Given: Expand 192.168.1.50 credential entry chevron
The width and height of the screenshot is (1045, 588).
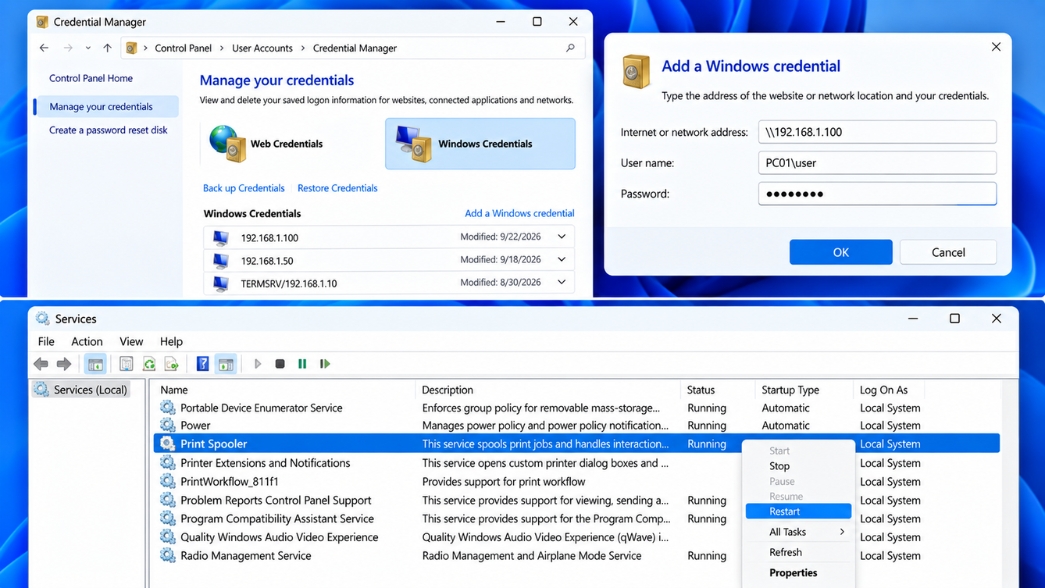Looking at the screenshot, I should point(562,259).
